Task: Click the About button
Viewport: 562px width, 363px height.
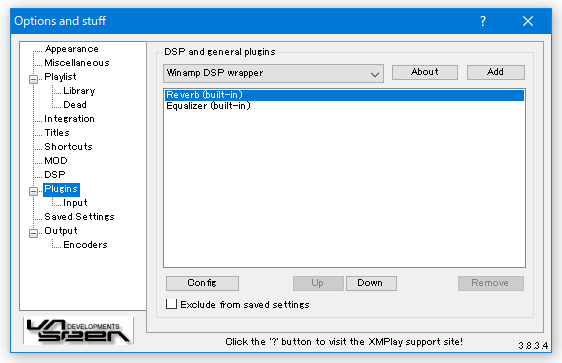Action: (425, 72)
